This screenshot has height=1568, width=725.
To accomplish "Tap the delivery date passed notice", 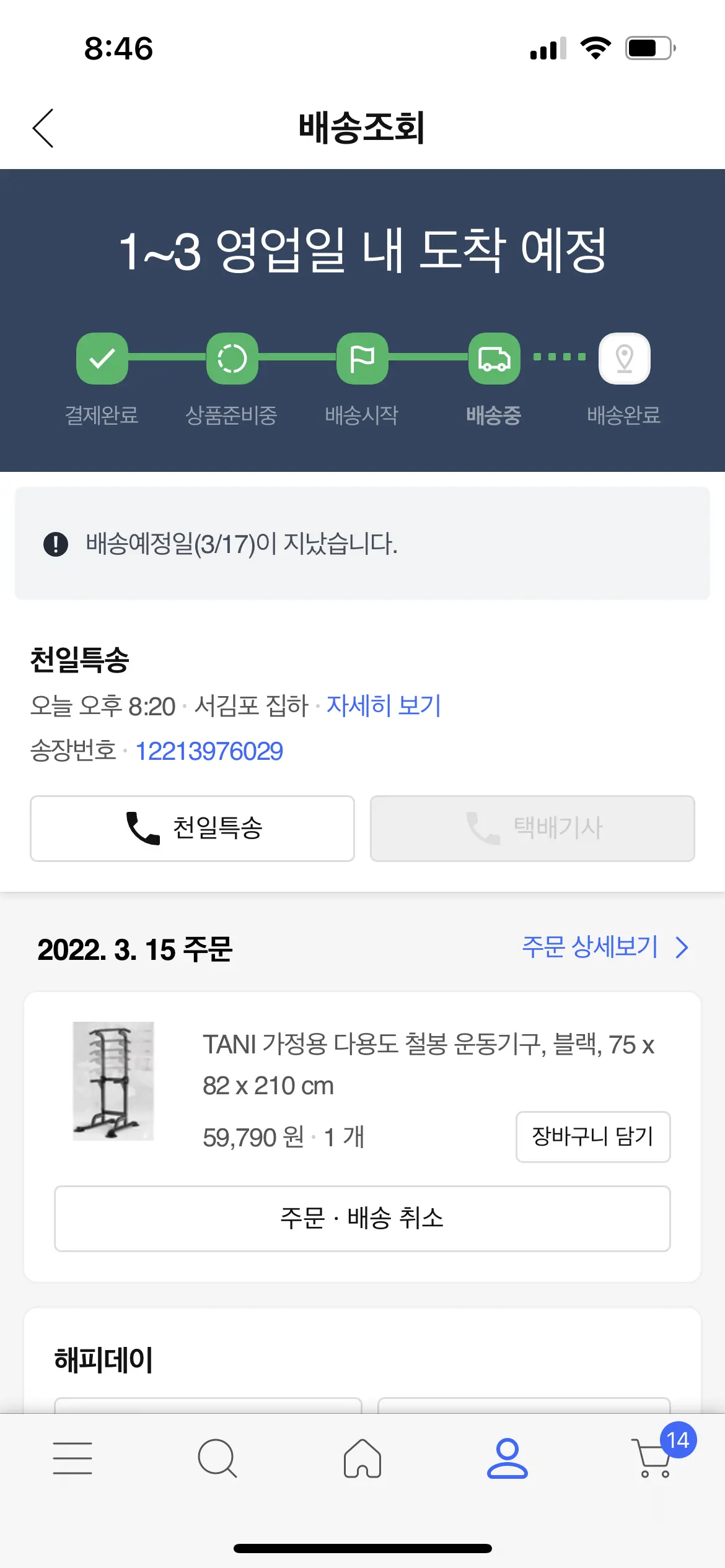I will click(362, 543).
